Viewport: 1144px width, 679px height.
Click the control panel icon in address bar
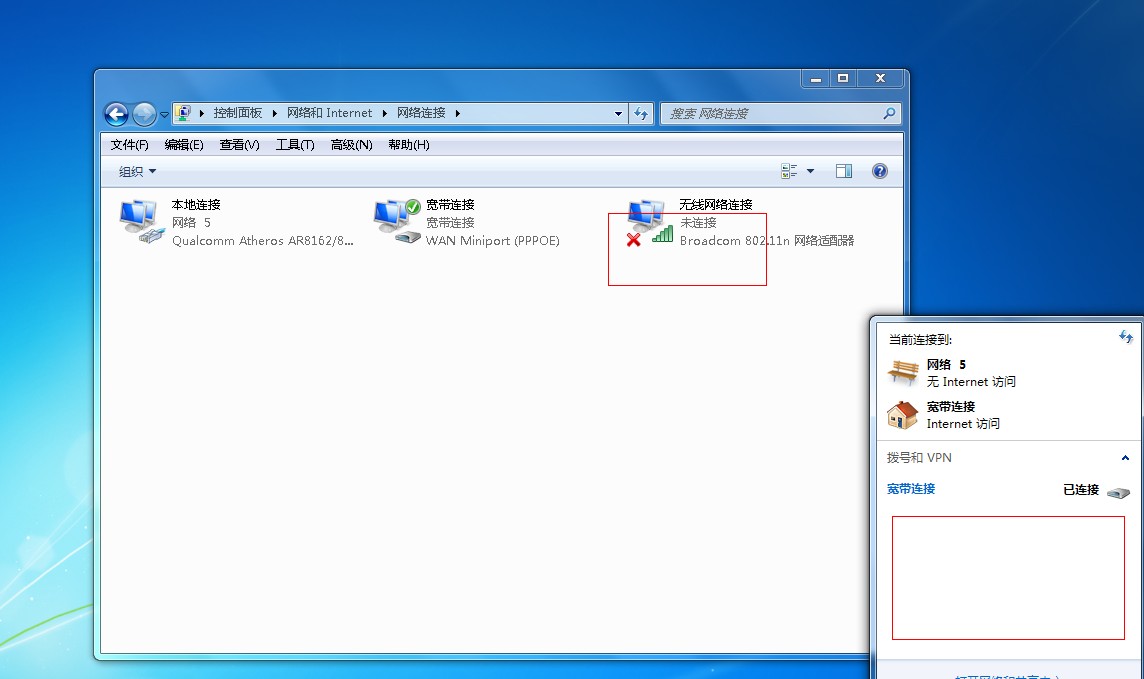click(183, 113)
